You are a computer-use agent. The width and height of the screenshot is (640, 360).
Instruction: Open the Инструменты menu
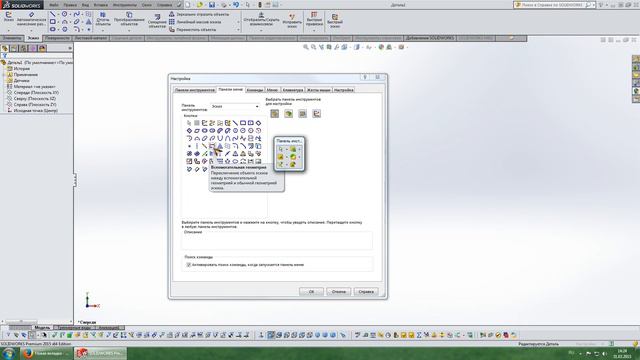tap(124, 5)
